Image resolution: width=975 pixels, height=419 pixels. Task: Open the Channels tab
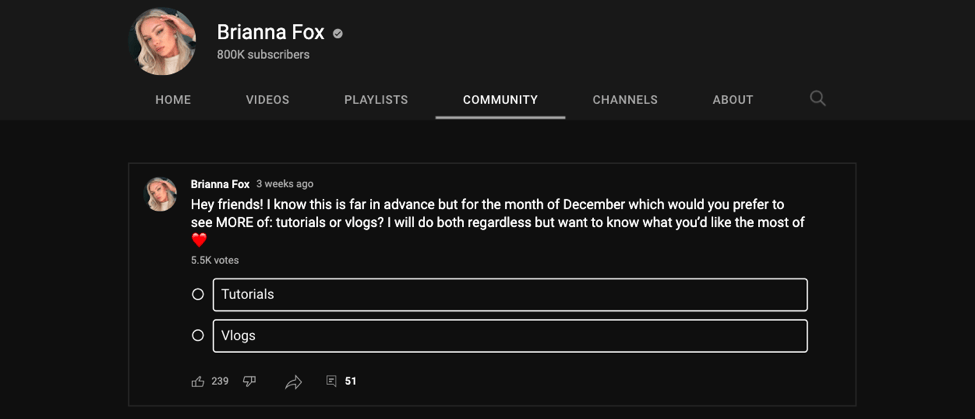(x=625, y=100)
